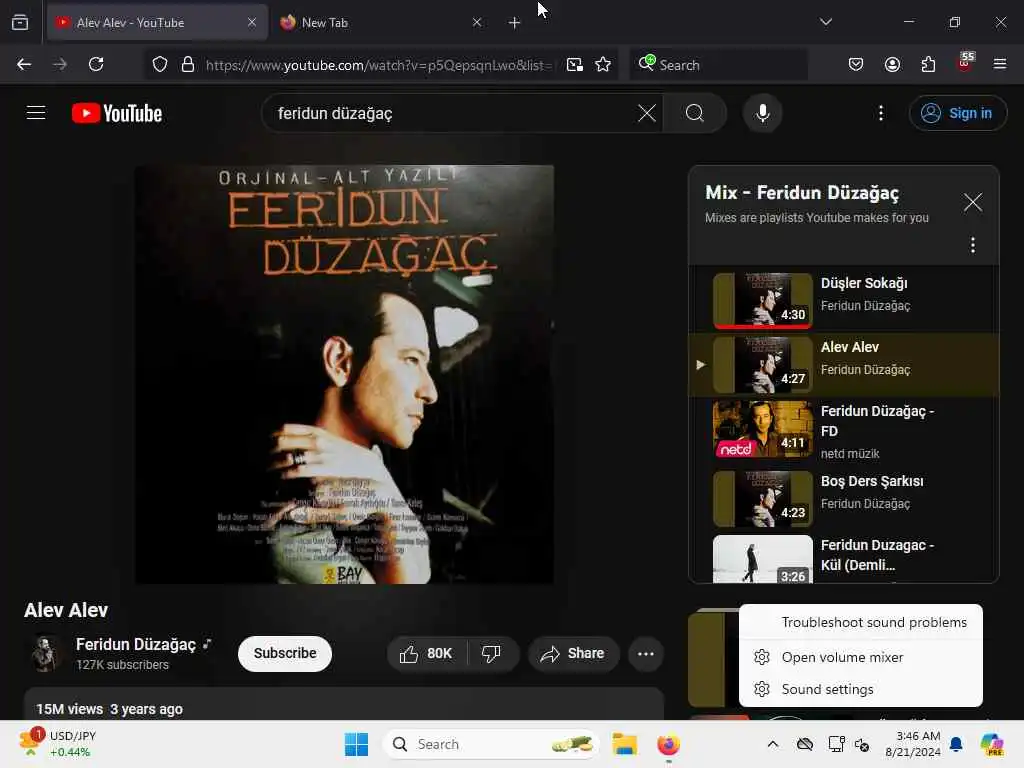This screenshot has height=768, width=1024.
Task: Run the search with the magnifier button
Action: [x=695, y=113]
